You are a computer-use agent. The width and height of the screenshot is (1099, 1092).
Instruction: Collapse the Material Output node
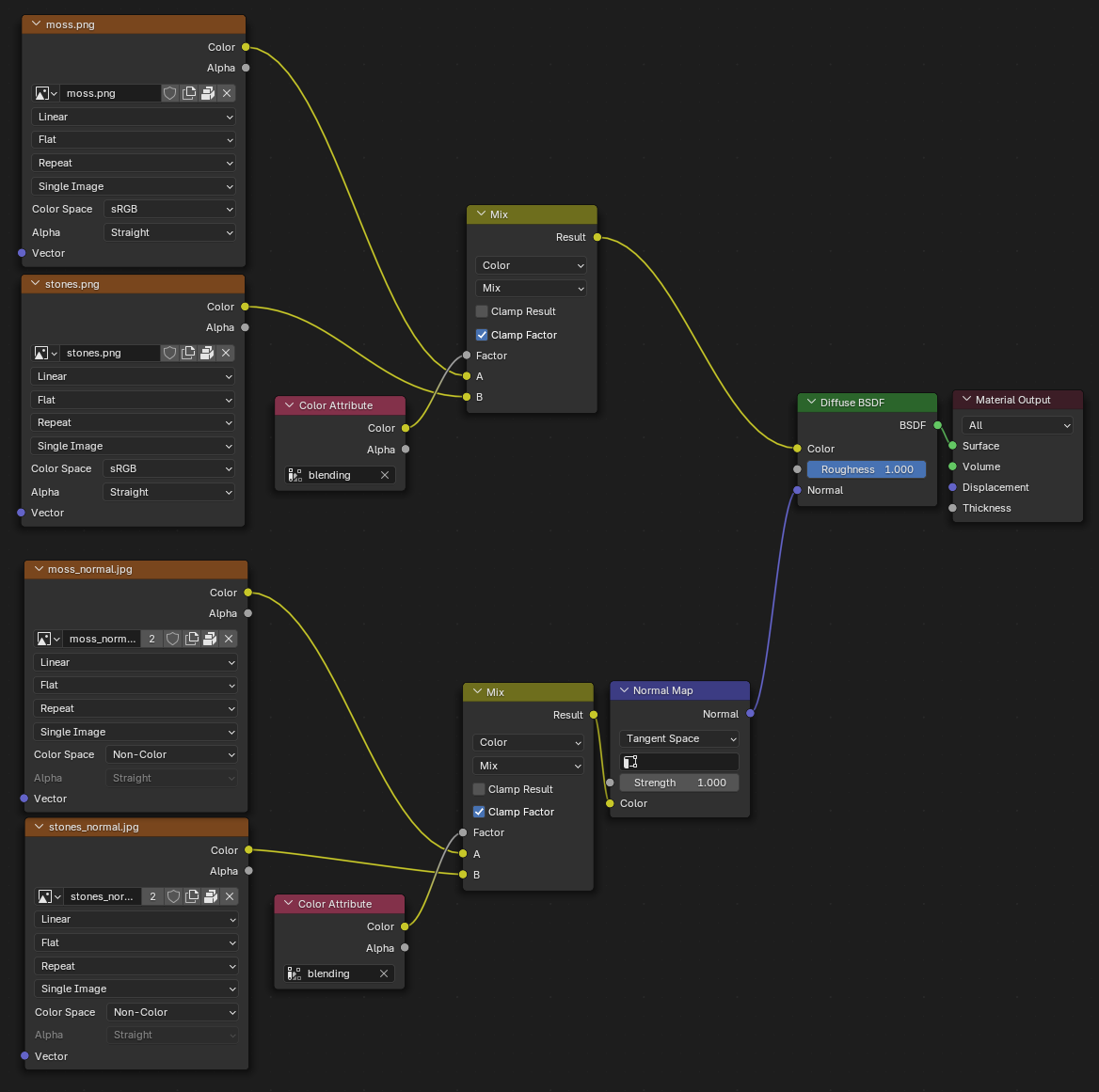click(966, 399)
